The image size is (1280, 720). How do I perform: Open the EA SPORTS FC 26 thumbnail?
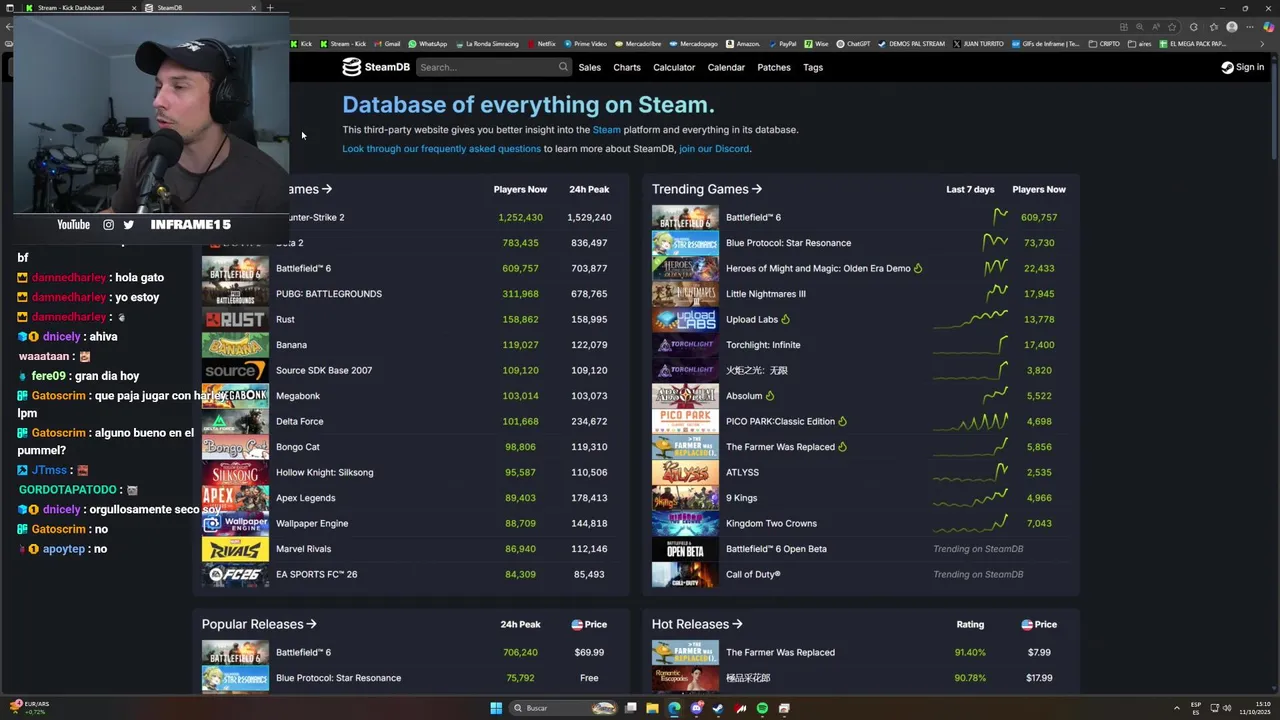(x=235, y=574)
